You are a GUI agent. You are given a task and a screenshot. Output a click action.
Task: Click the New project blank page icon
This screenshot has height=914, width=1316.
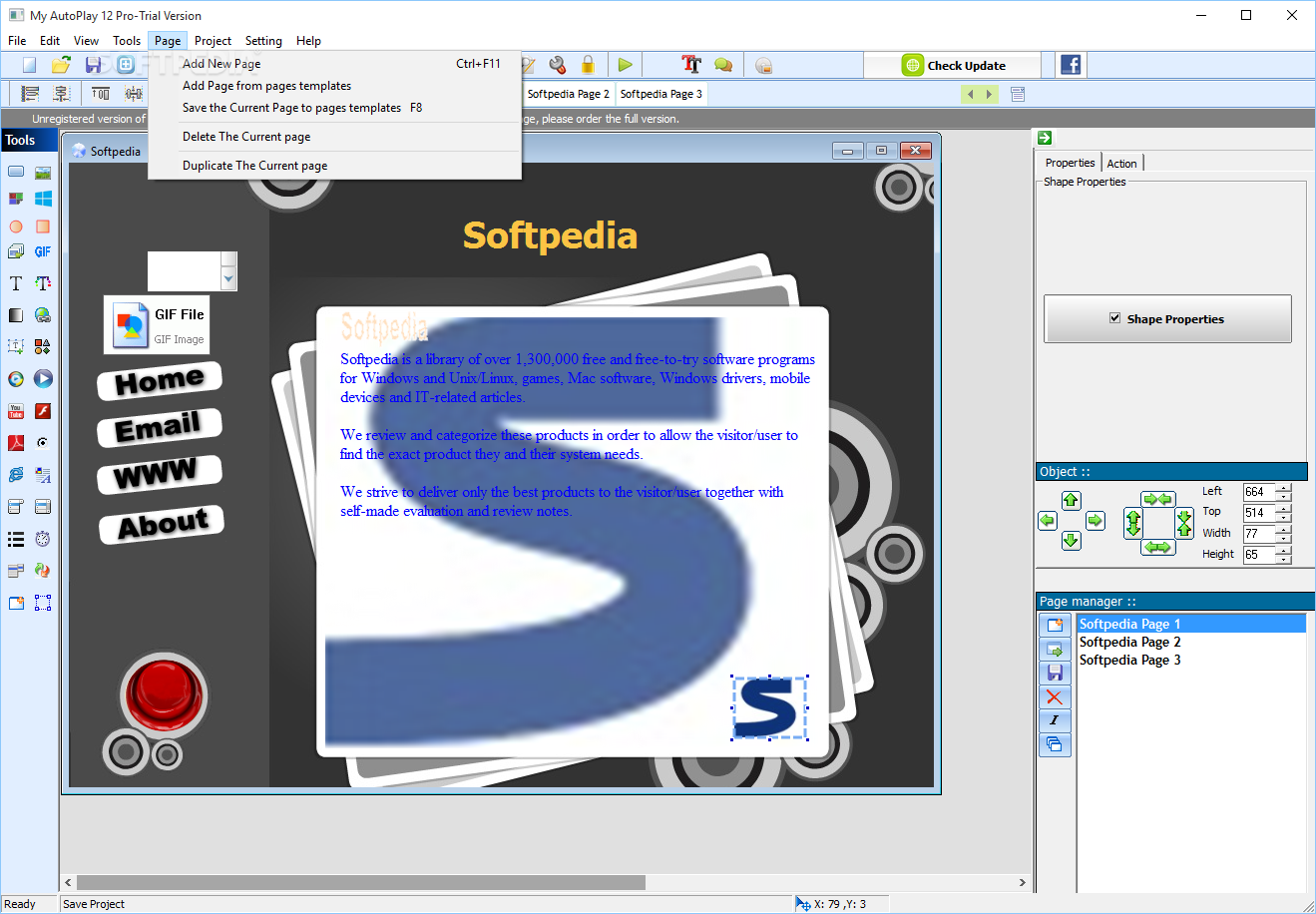(30, 65)
